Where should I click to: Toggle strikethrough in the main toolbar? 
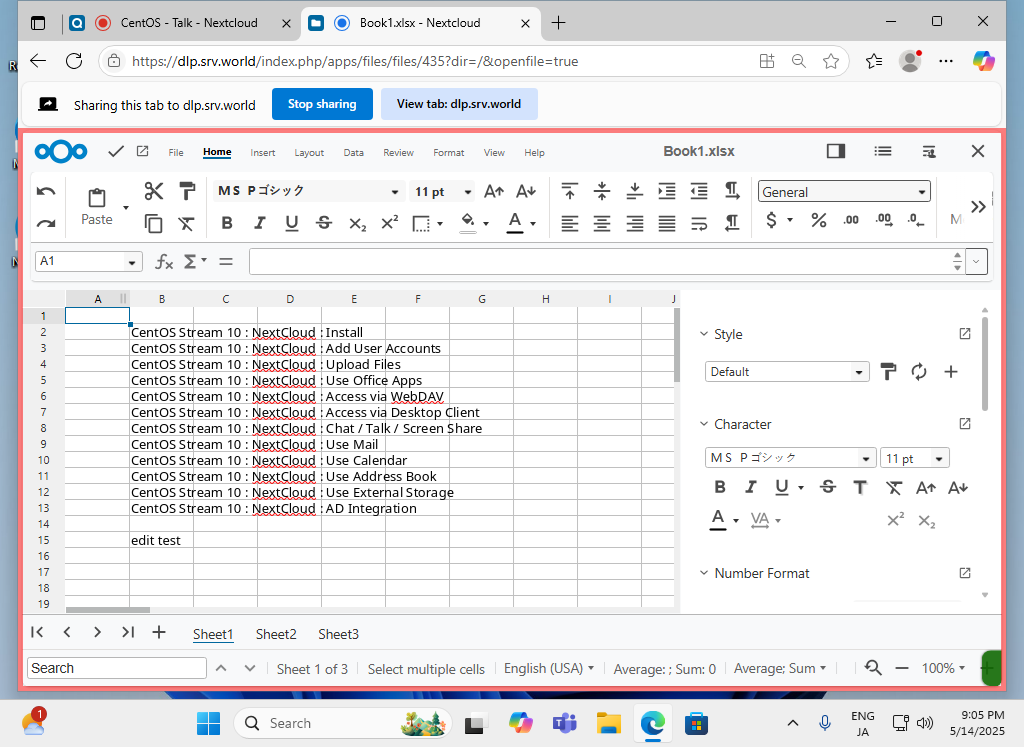(x=324, y=223)
